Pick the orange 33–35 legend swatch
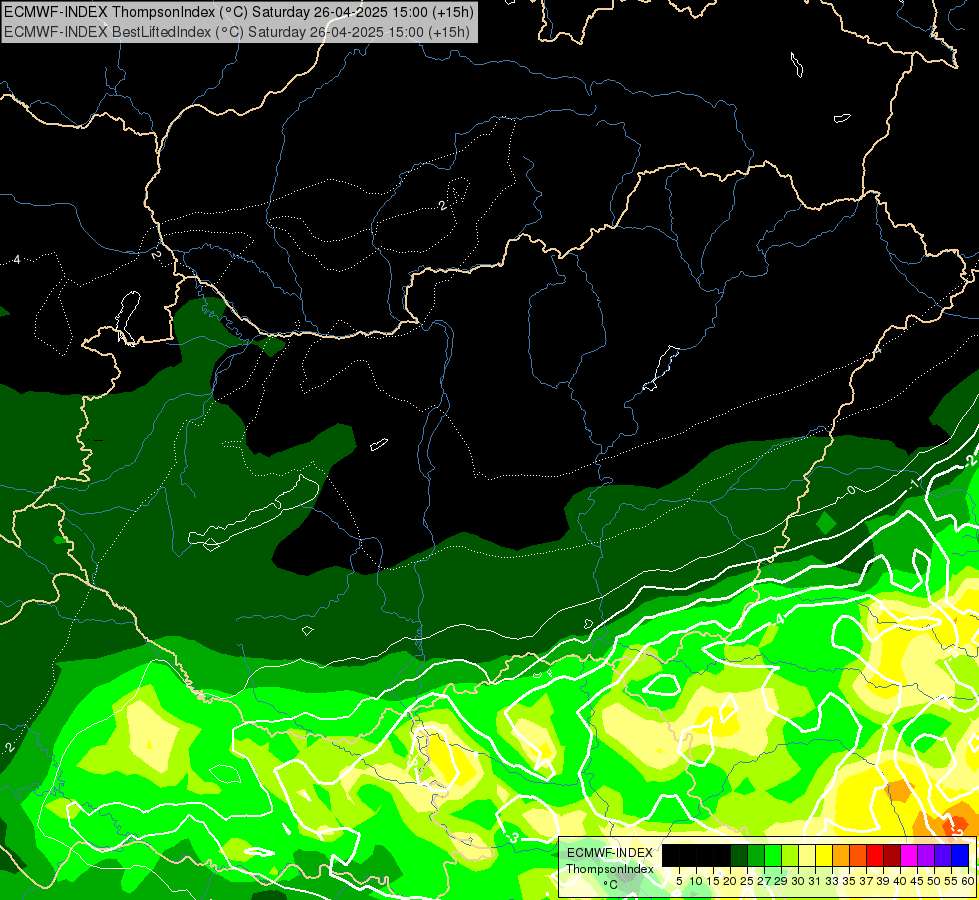 (840, 855)
